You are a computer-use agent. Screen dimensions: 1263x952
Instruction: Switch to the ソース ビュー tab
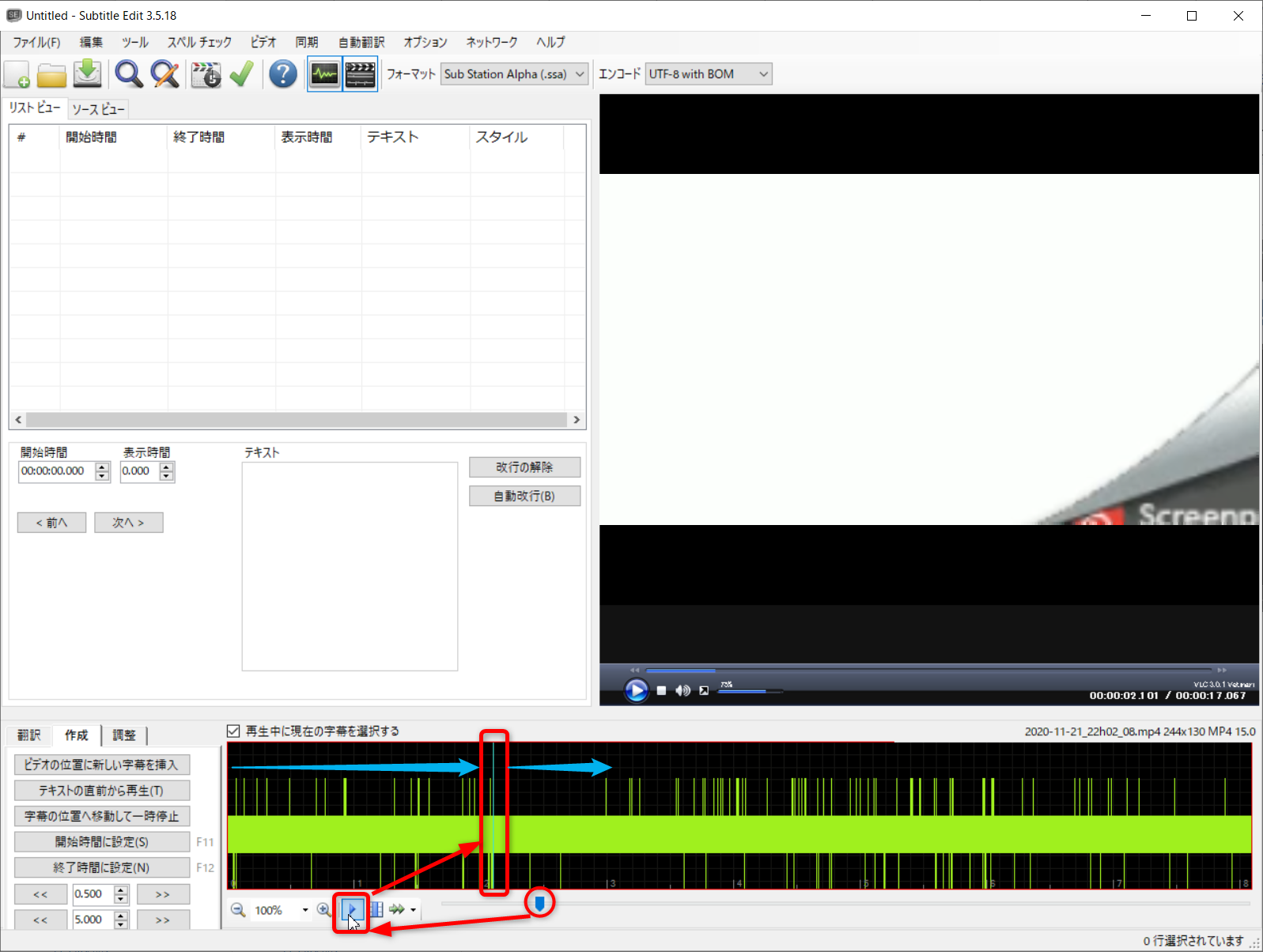pos(98,109)
